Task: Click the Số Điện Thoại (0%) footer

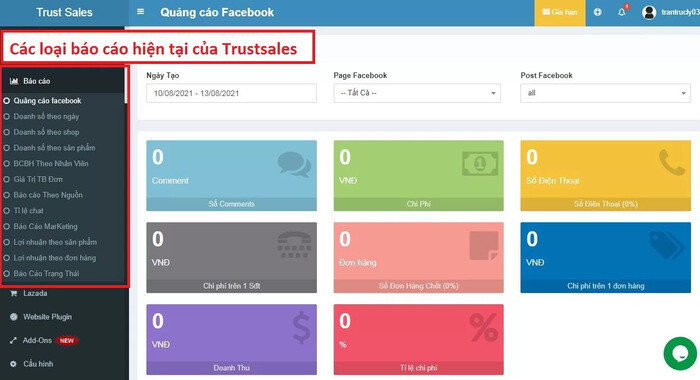Action: [605, 204]
